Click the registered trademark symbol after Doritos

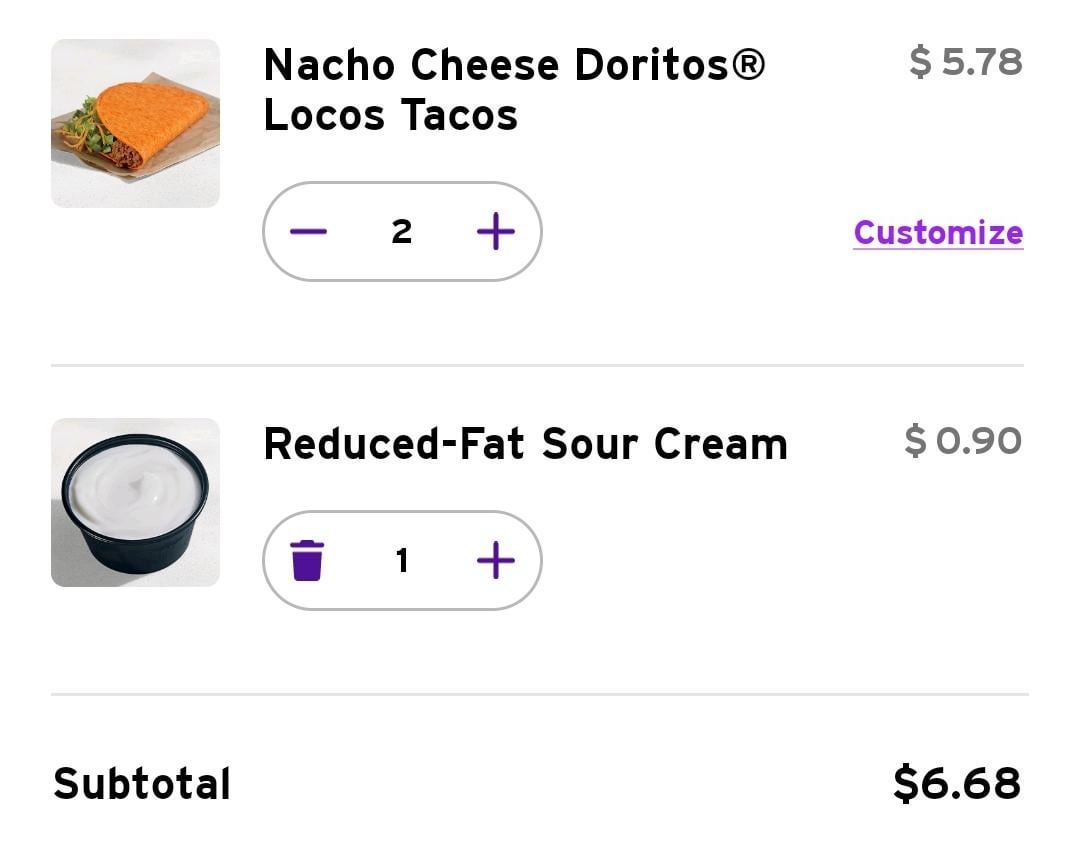(x=748, y=65)
